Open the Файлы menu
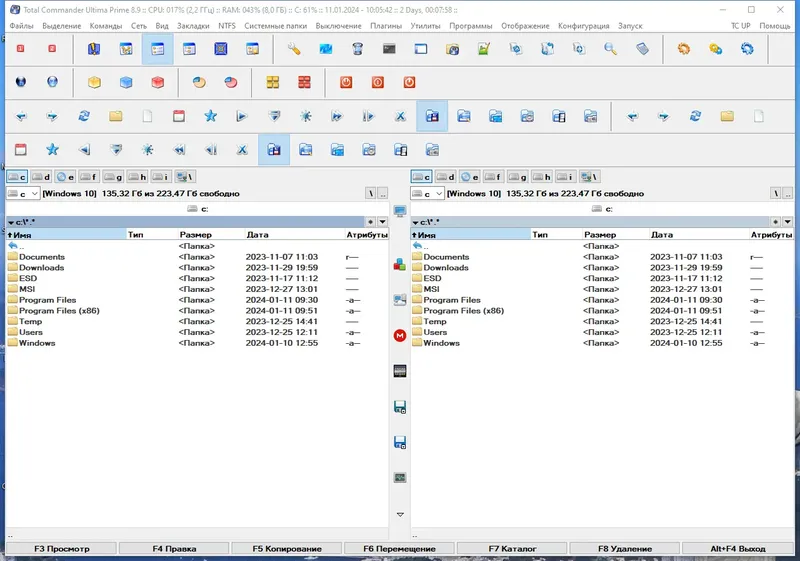 [21, 26]
